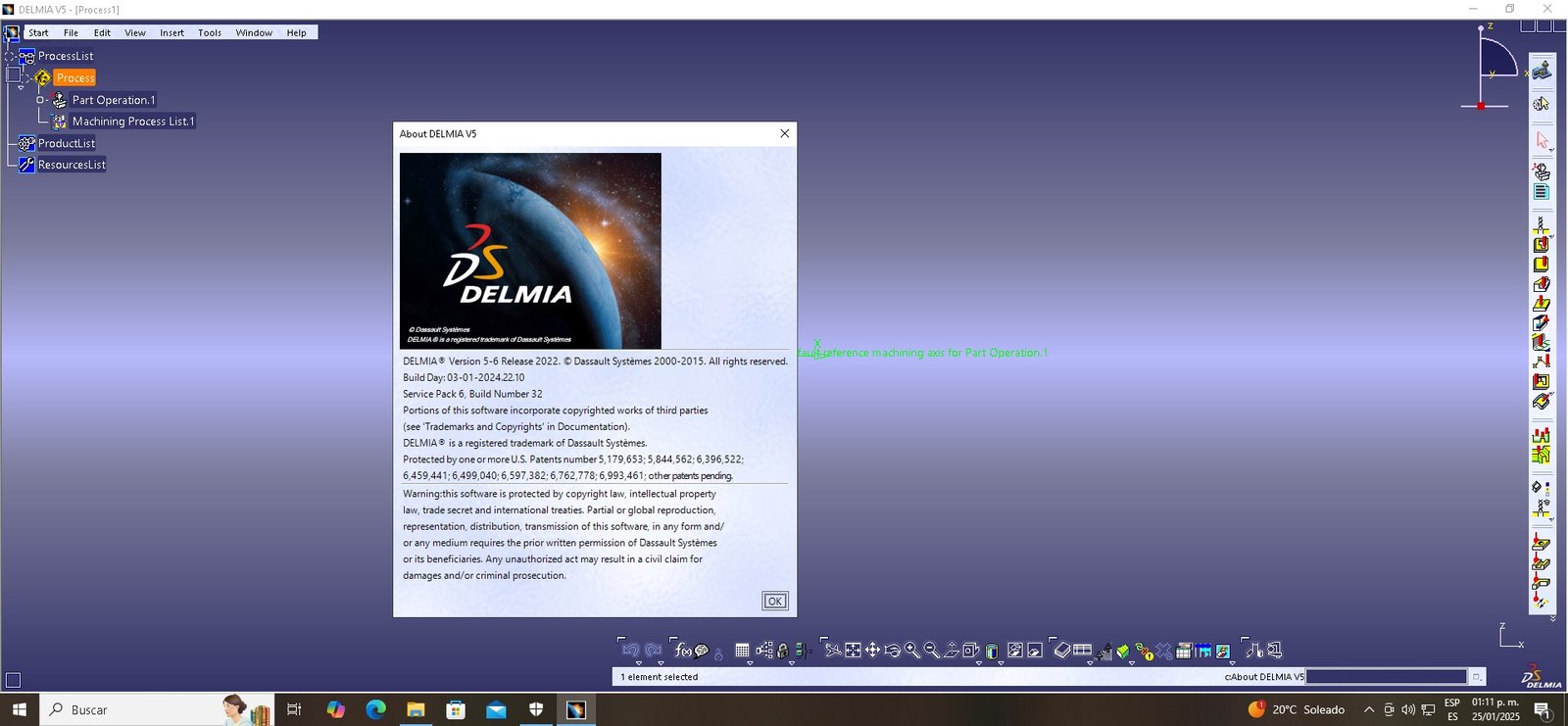Select ProcessList in the tree
The width and height of the screenshot is (1568, 726).
pos(66,56)
